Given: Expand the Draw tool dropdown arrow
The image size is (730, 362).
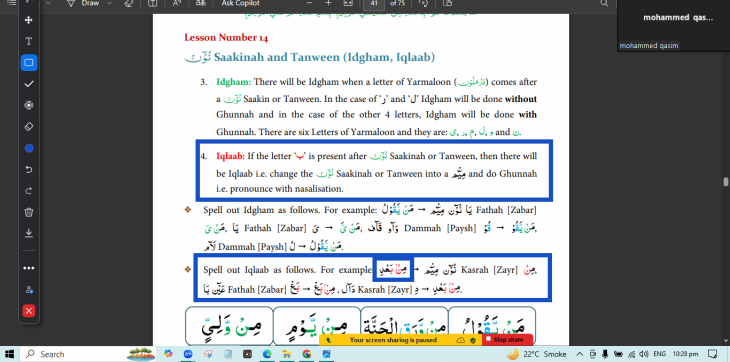Looking at the screenshot, I should [109, 3].
